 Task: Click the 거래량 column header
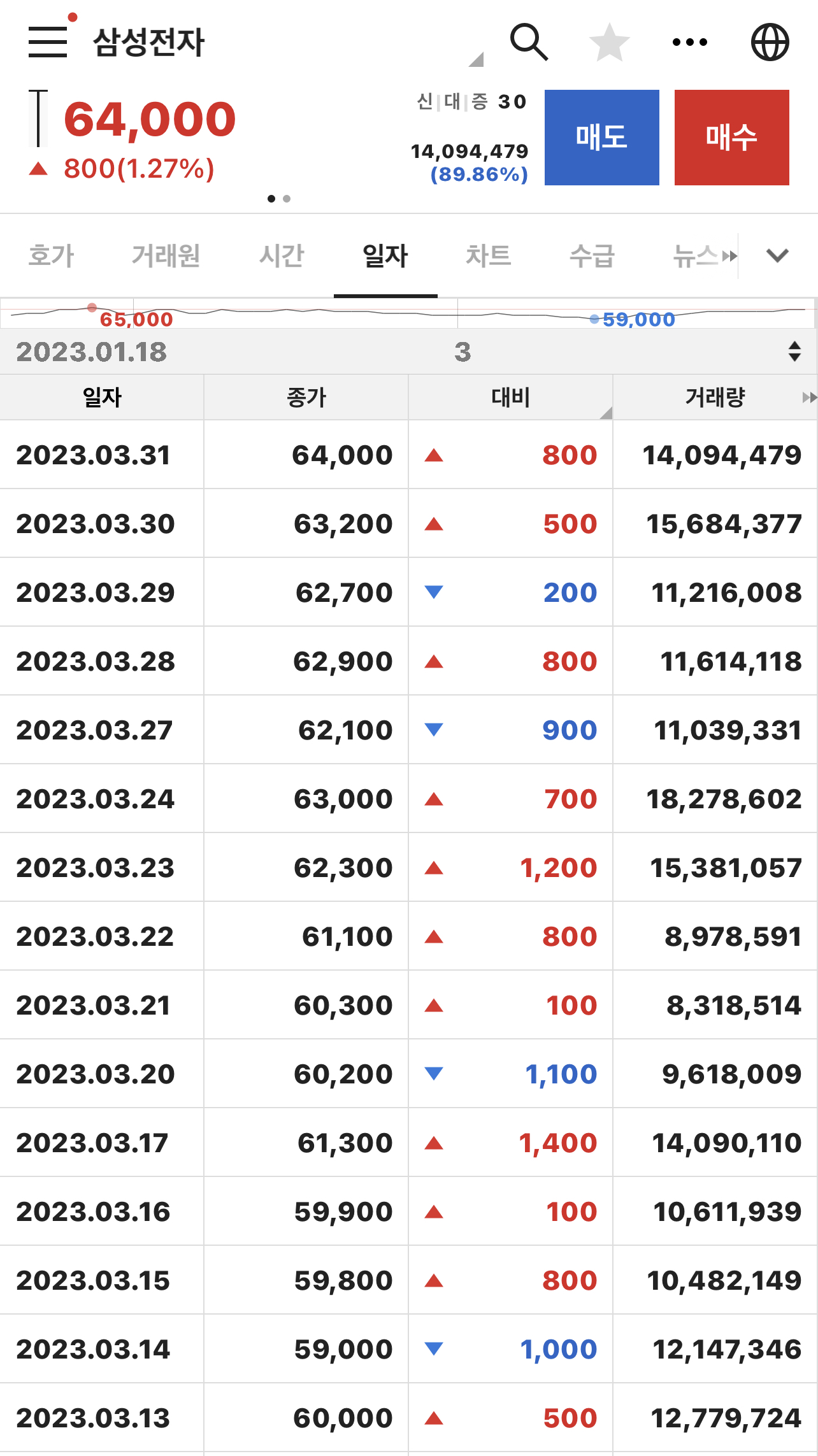click(715, 397)
